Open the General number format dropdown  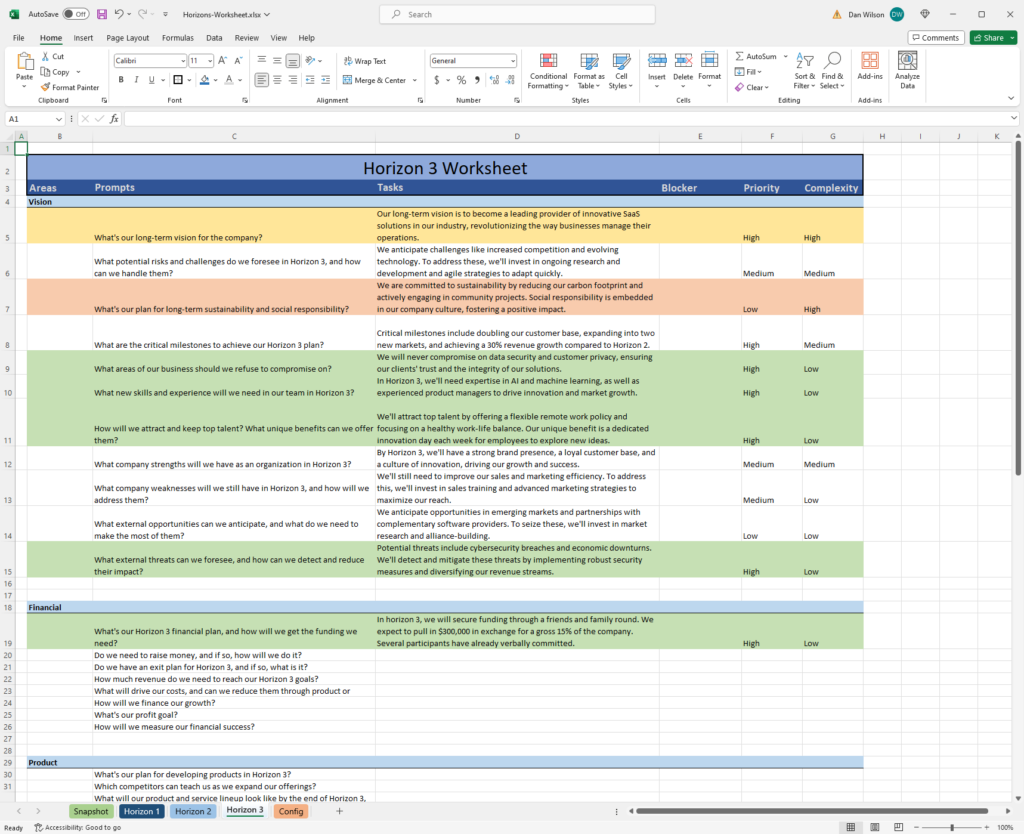tap(512, 60)
